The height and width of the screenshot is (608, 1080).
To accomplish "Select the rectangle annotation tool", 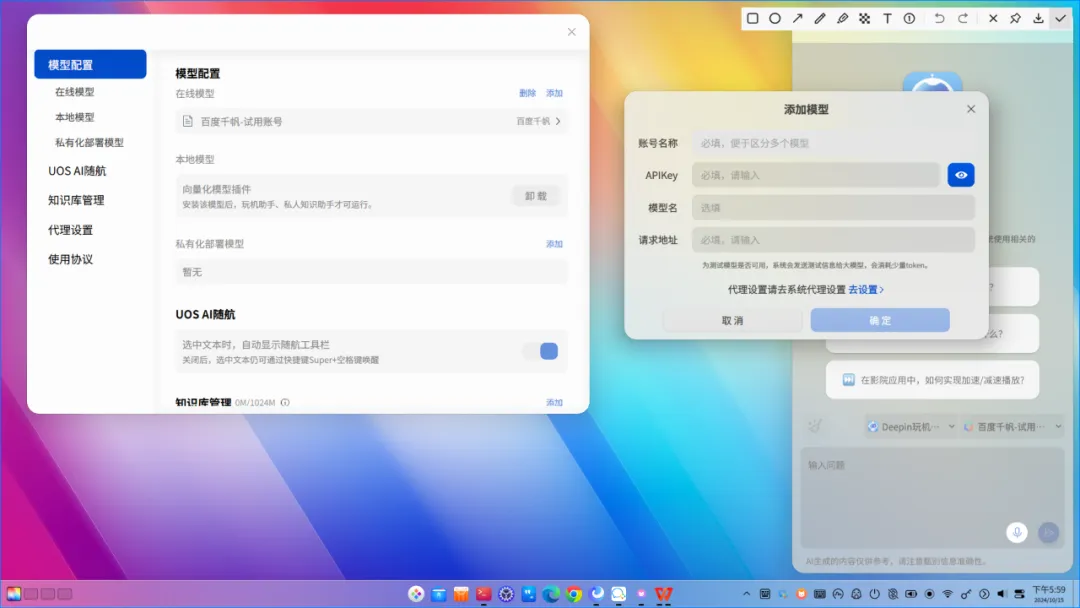I will click(x=752, y=19).
